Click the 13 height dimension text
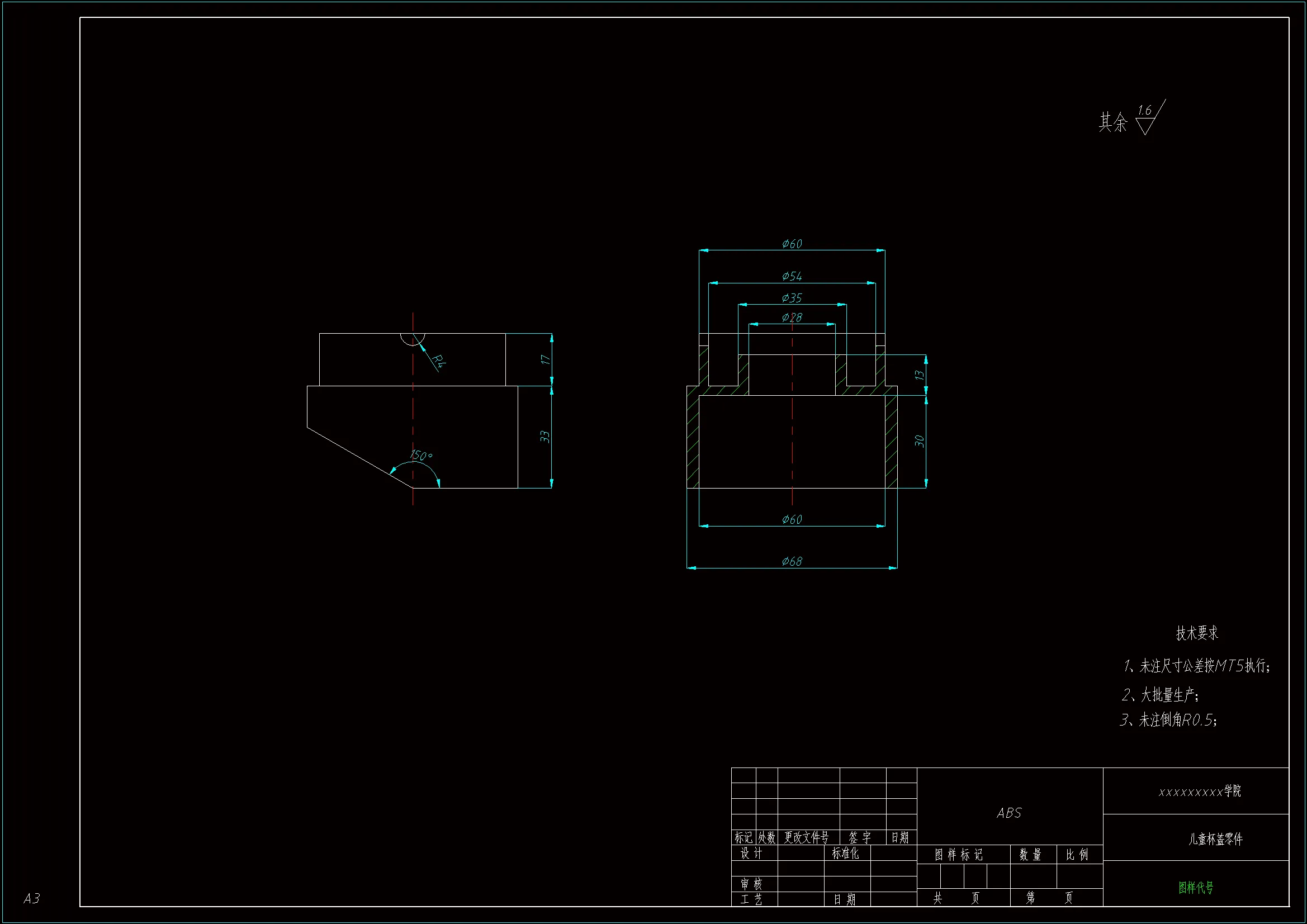Screen dimensions: 1307x924 [919, 375]
